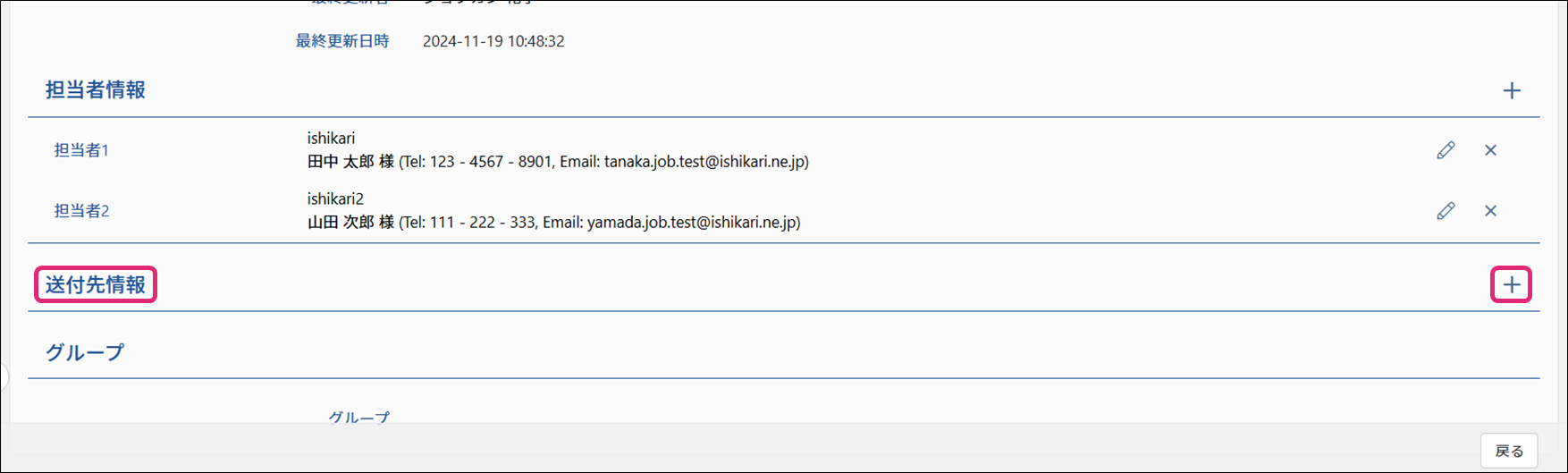
Task: Click the name 山田 次郎 様
Action: point(350,223)
